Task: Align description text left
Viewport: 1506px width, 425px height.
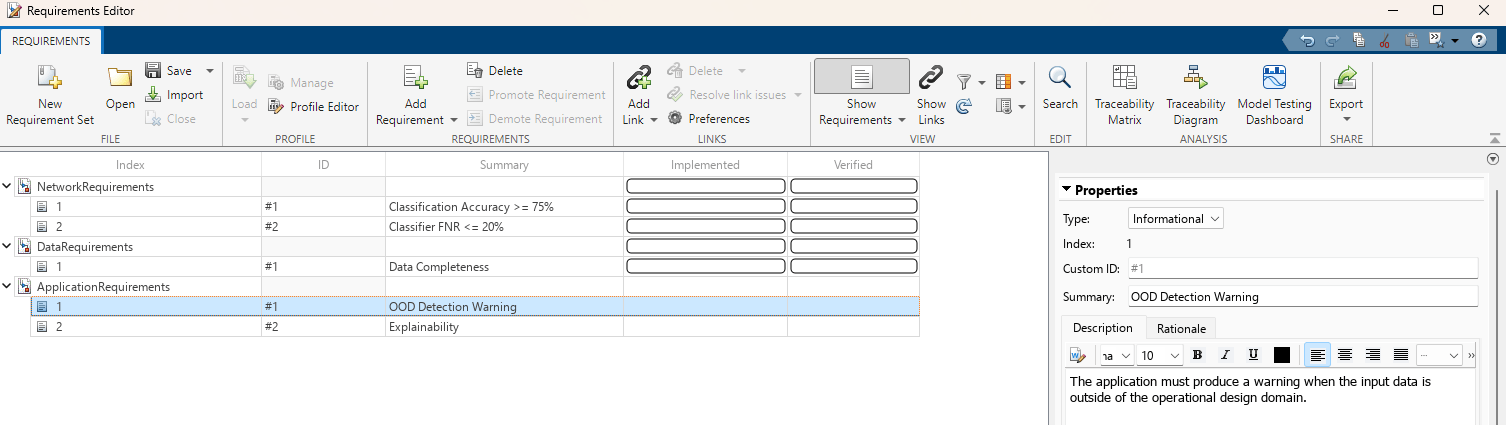Action: pyautogui.click(x=1317, y=355)
